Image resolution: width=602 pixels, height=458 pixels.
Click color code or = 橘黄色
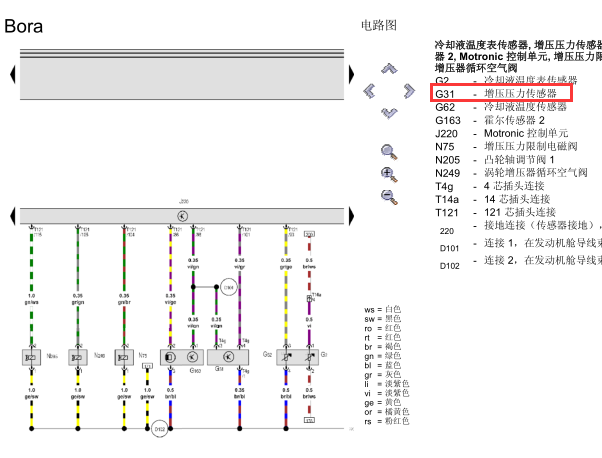387,412
